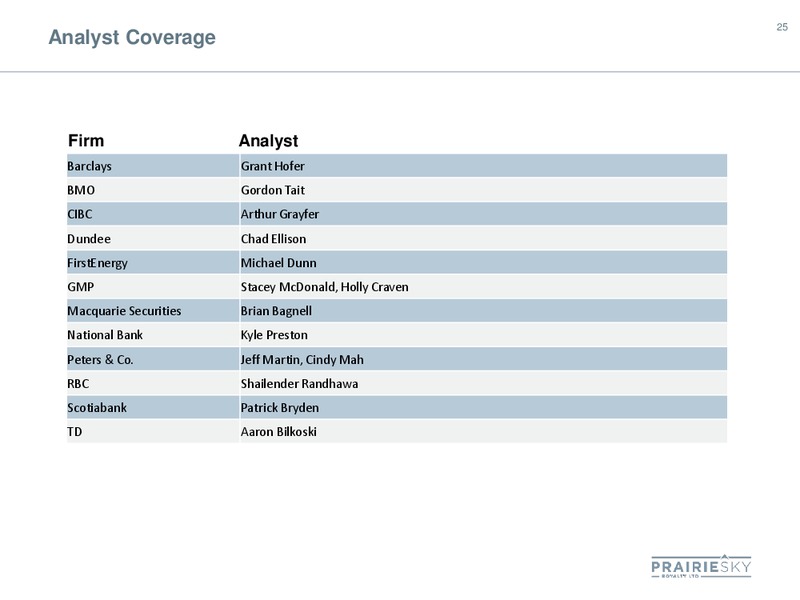
Task: Select the RBC firm cell
Action: [x=153, y=383]
